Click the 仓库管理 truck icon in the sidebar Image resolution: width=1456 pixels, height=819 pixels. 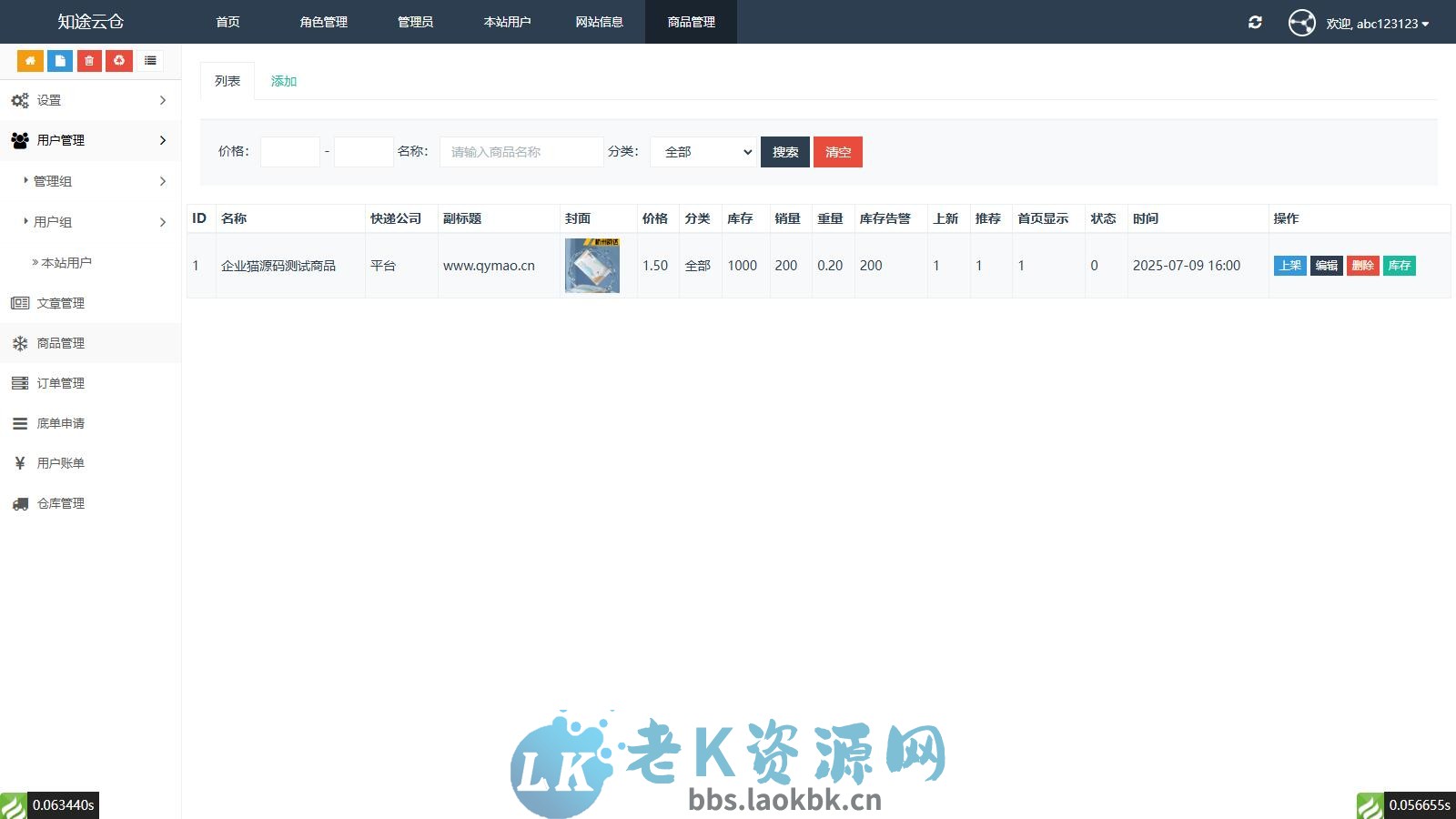coord(20,503)
